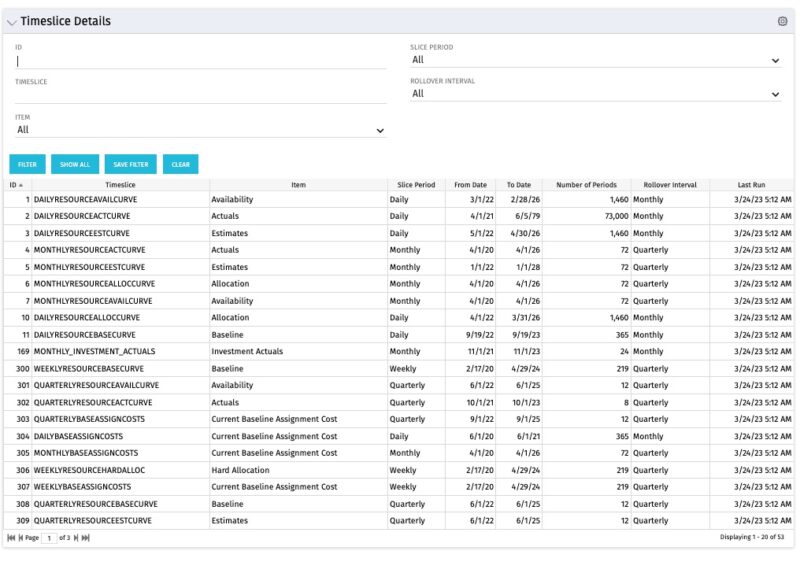Image resolution: width=800 pixels, height=584 pixels.
Task: Select DAILYRESOURCEALLOCCURVE timeslice row
Action: [x=398, y=318]
